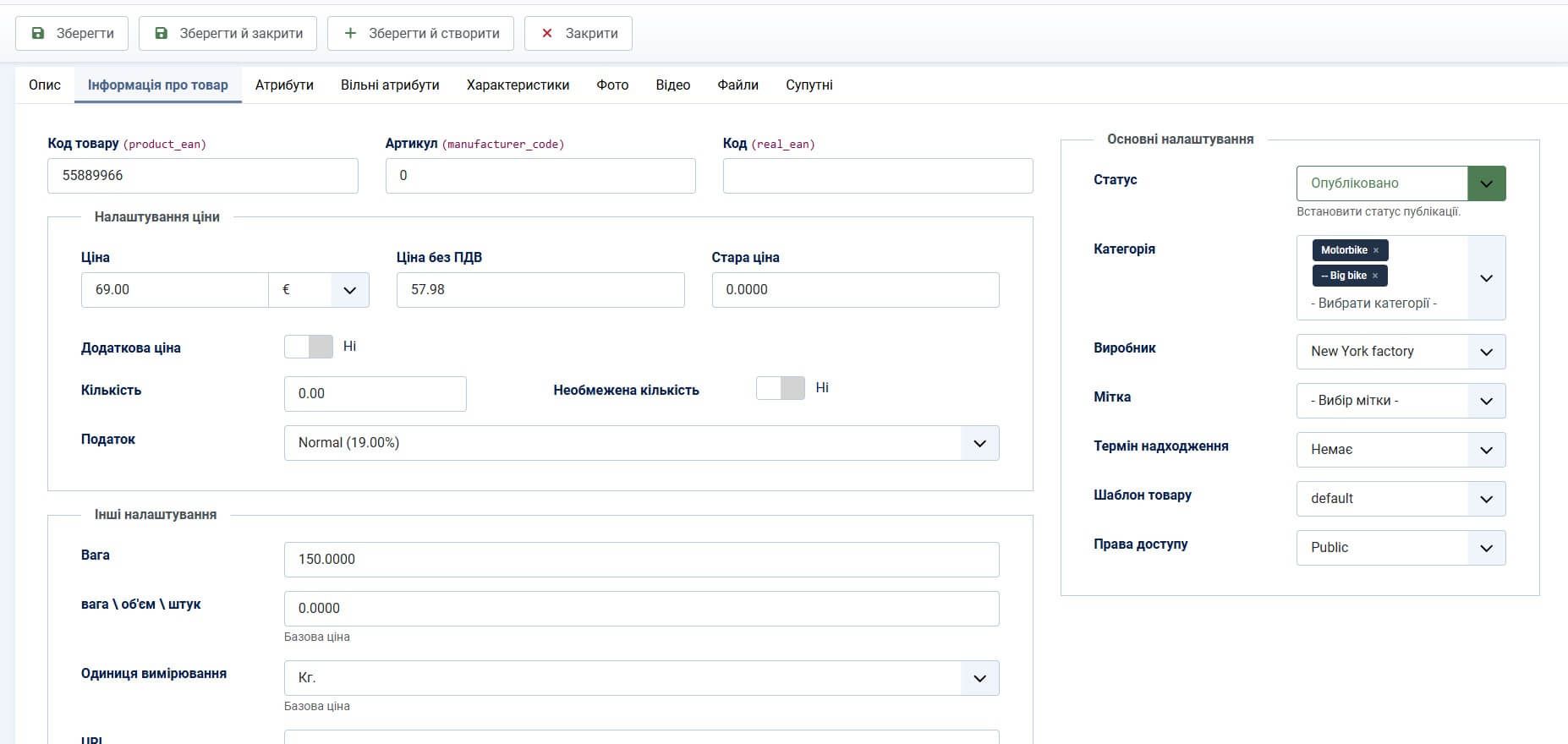The image size is (1568, 744).
Task: Expand the Виробник New York factory dropdown
Action: (1401, 352)
